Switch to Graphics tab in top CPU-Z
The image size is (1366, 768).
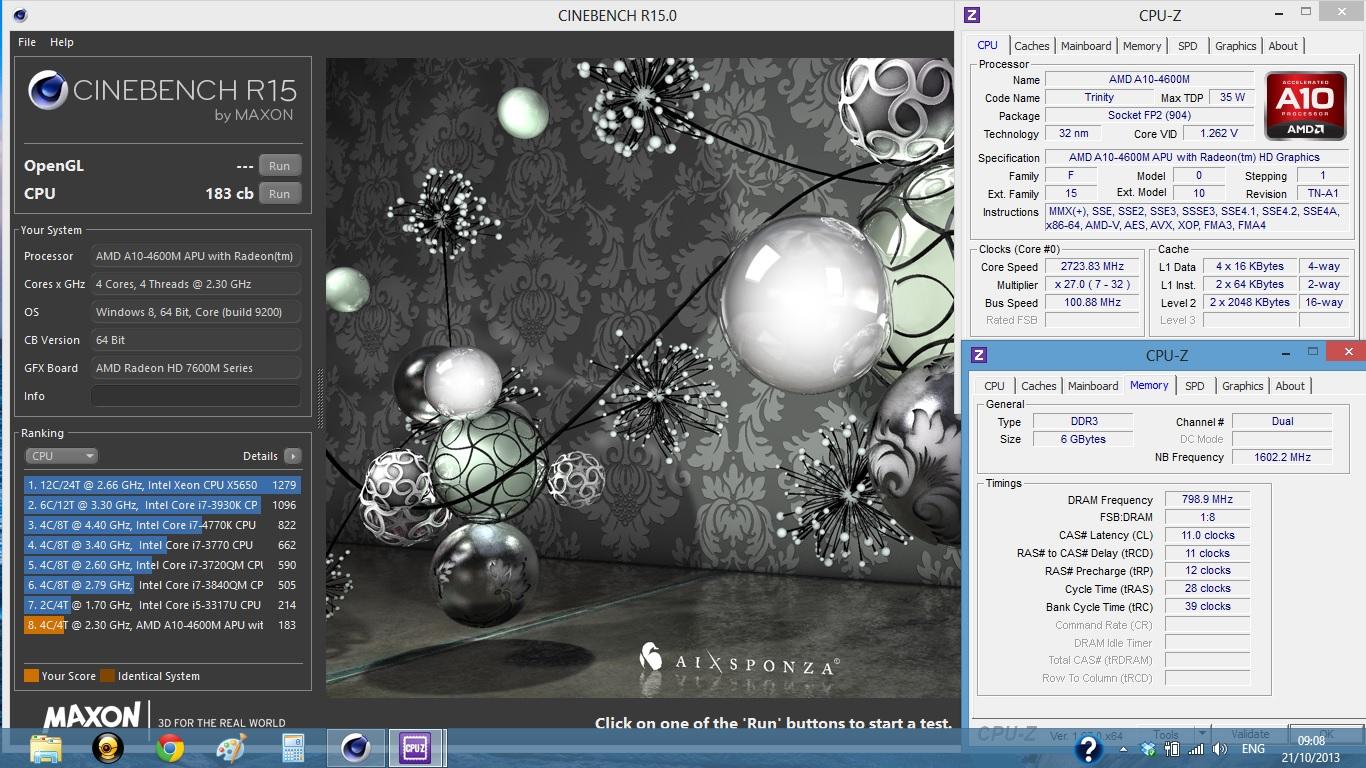click(x=1236, y=46)
